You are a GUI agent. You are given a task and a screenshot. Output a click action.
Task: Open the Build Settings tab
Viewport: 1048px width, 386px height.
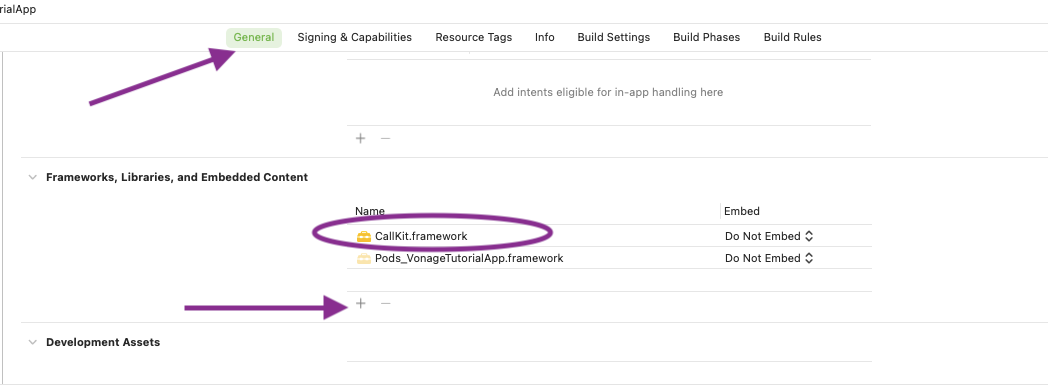(614, 37)
